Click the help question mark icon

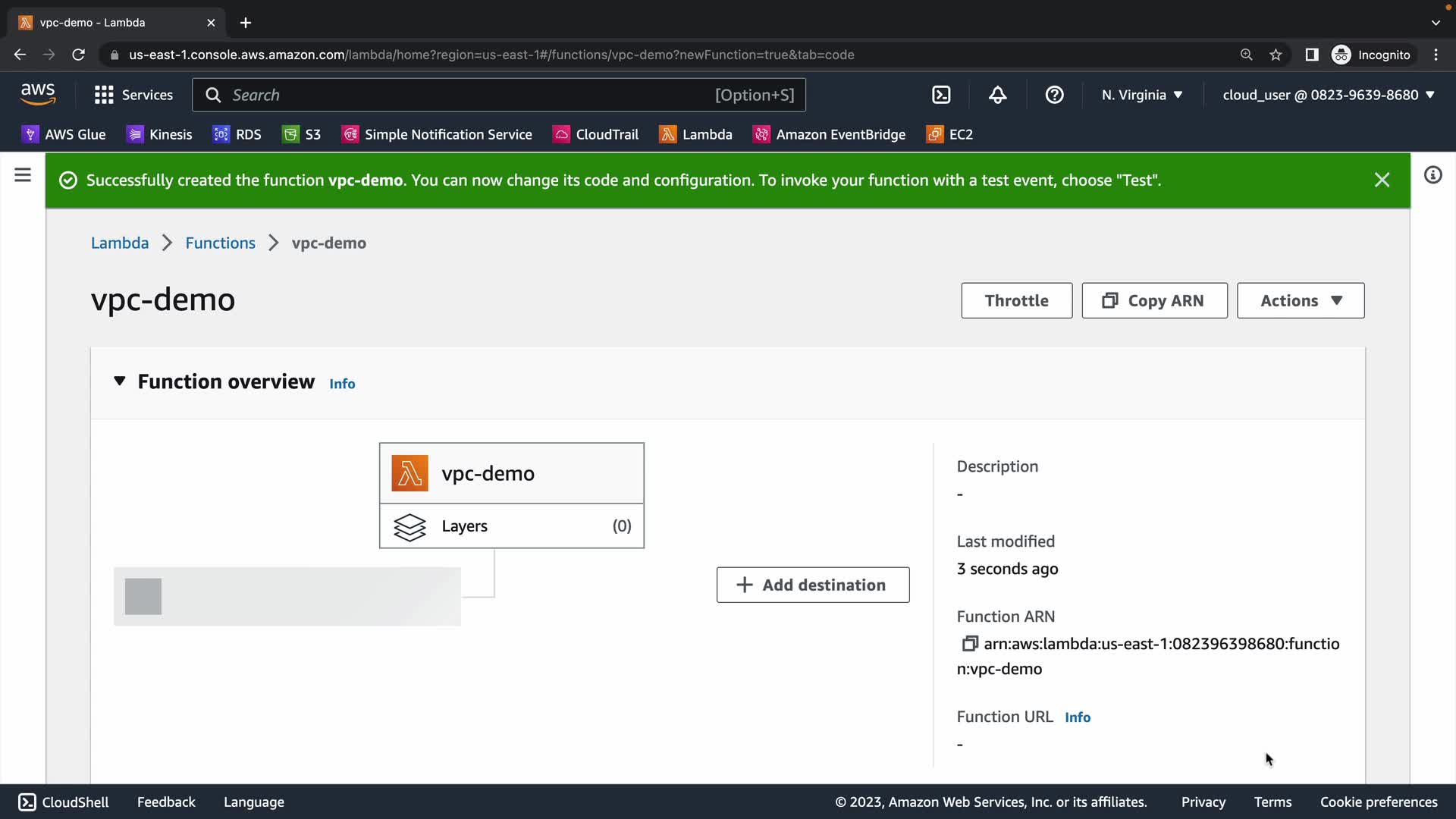[1054, 95]
